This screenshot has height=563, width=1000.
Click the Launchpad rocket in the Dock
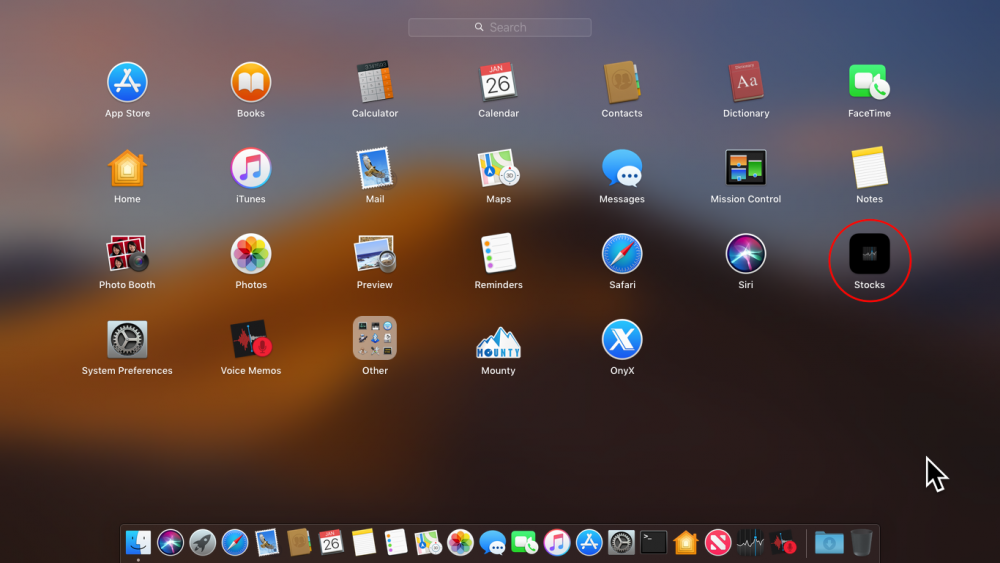[202, 543]
